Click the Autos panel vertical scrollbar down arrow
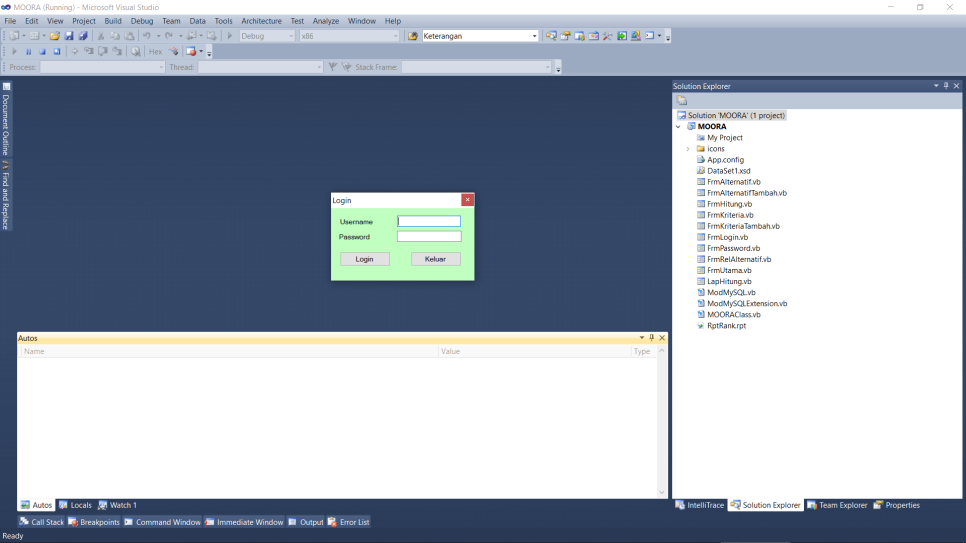Viewport: 966px width, 543px height. coord(661,492)
